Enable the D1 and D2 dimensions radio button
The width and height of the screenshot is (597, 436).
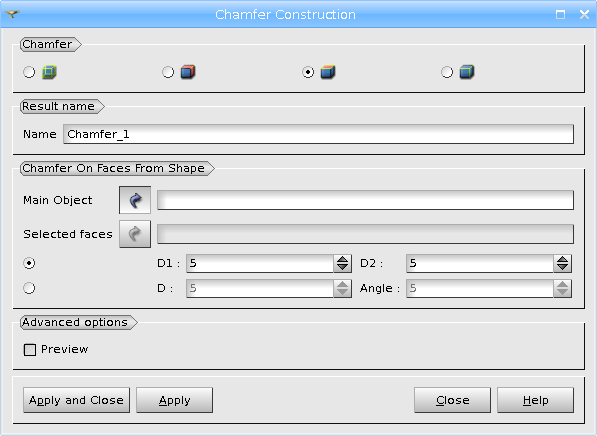click(x=29, y=263)
